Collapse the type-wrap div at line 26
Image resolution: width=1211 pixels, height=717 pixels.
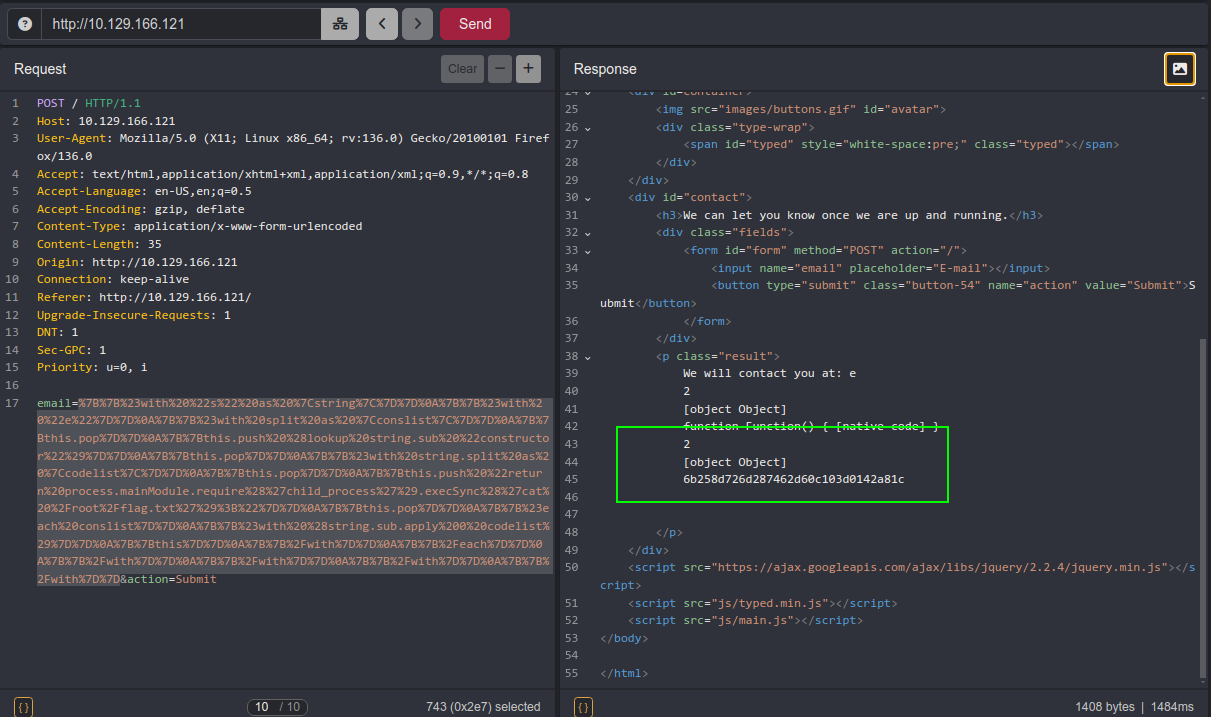click(587, 128)
